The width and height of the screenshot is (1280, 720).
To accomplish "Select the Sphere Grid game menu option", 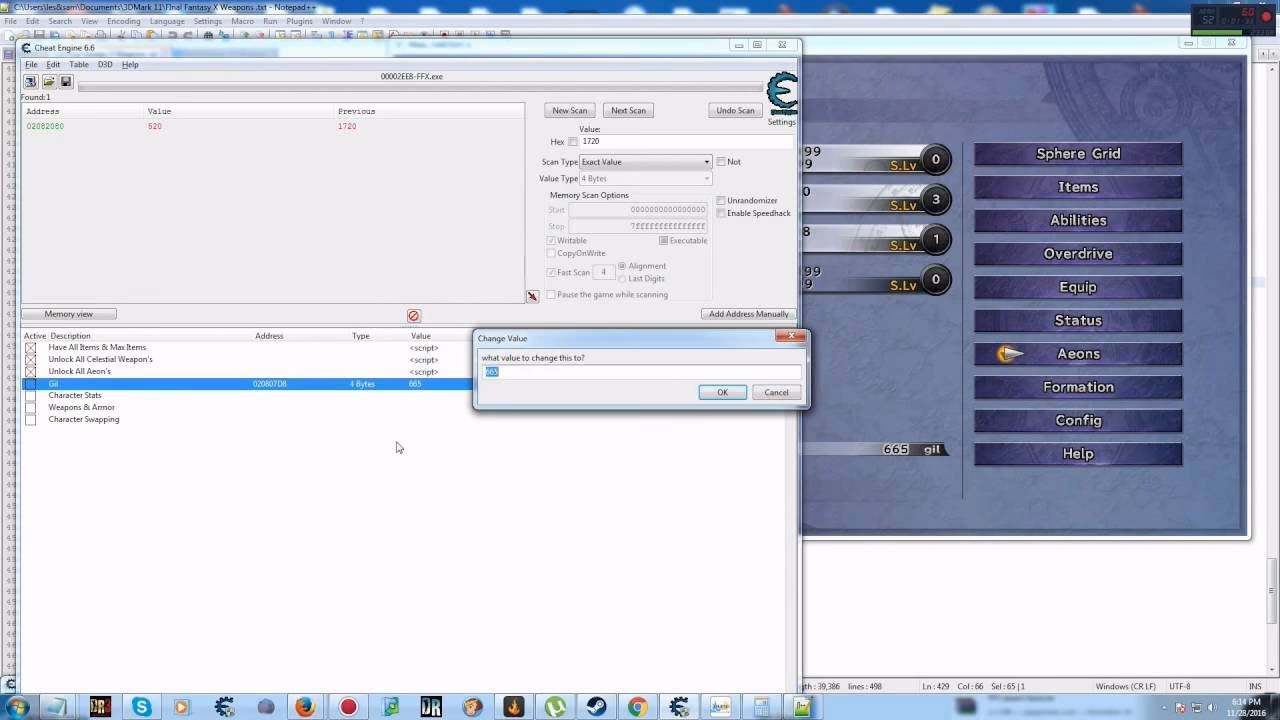I will (1078, 154).
